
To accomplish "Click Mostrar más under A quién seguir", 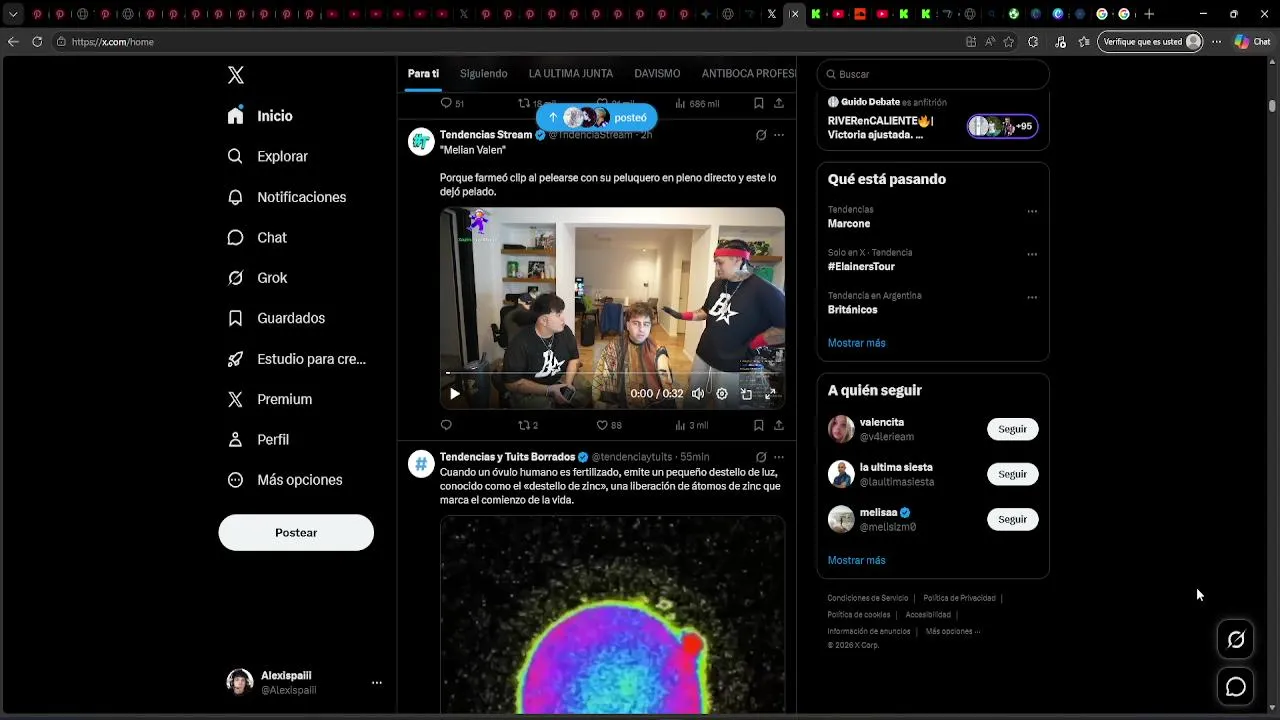I will tap(857, 560).
